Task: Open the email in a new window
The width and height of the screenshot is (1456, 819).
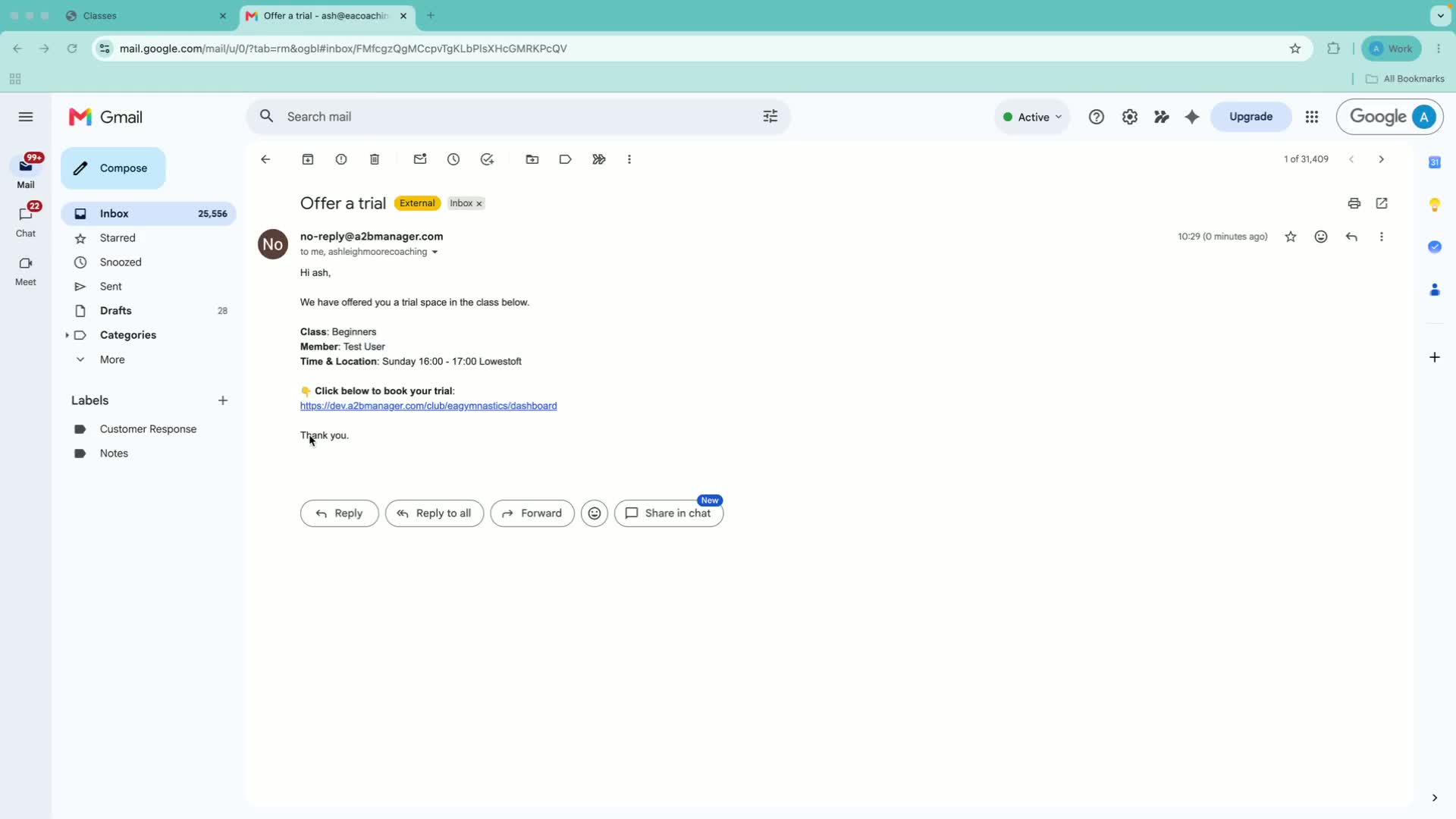Action: 1382,203
